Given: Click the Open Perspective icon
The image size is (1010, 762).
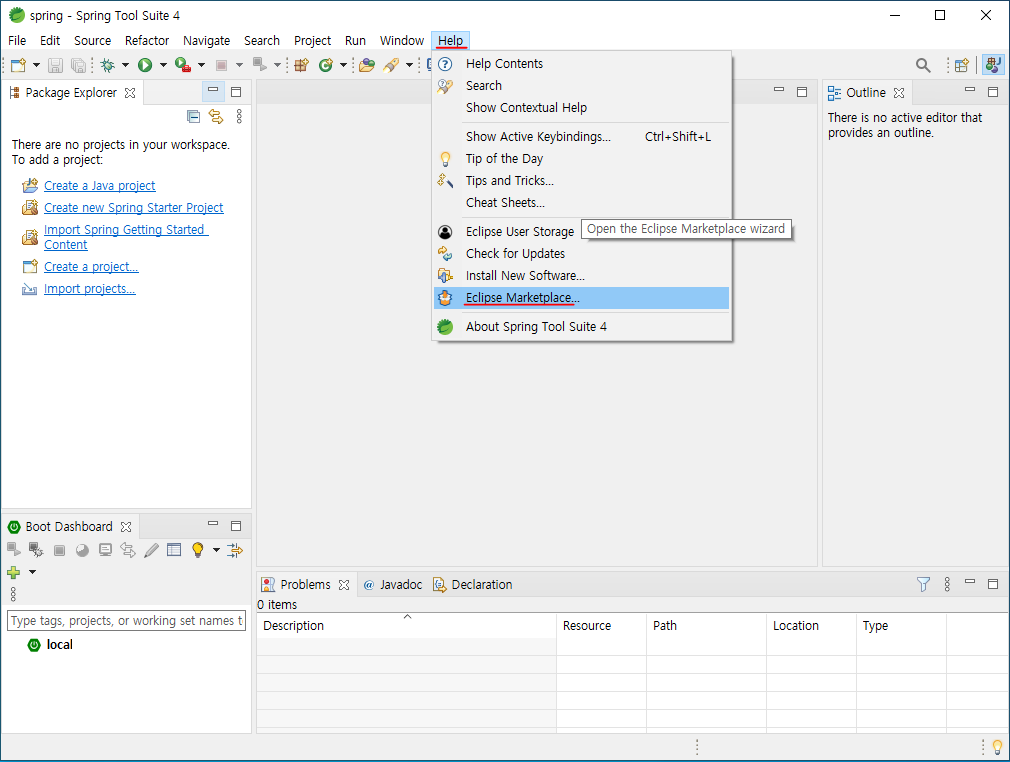Looking at the screenshot, I should coord(962,65).
